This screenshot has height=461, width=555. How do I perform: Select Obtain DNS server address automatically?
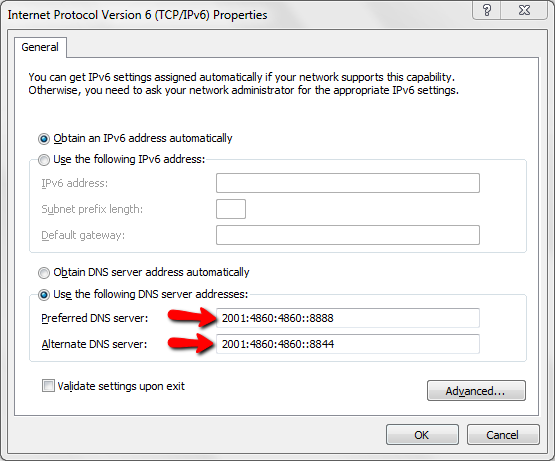44,273
